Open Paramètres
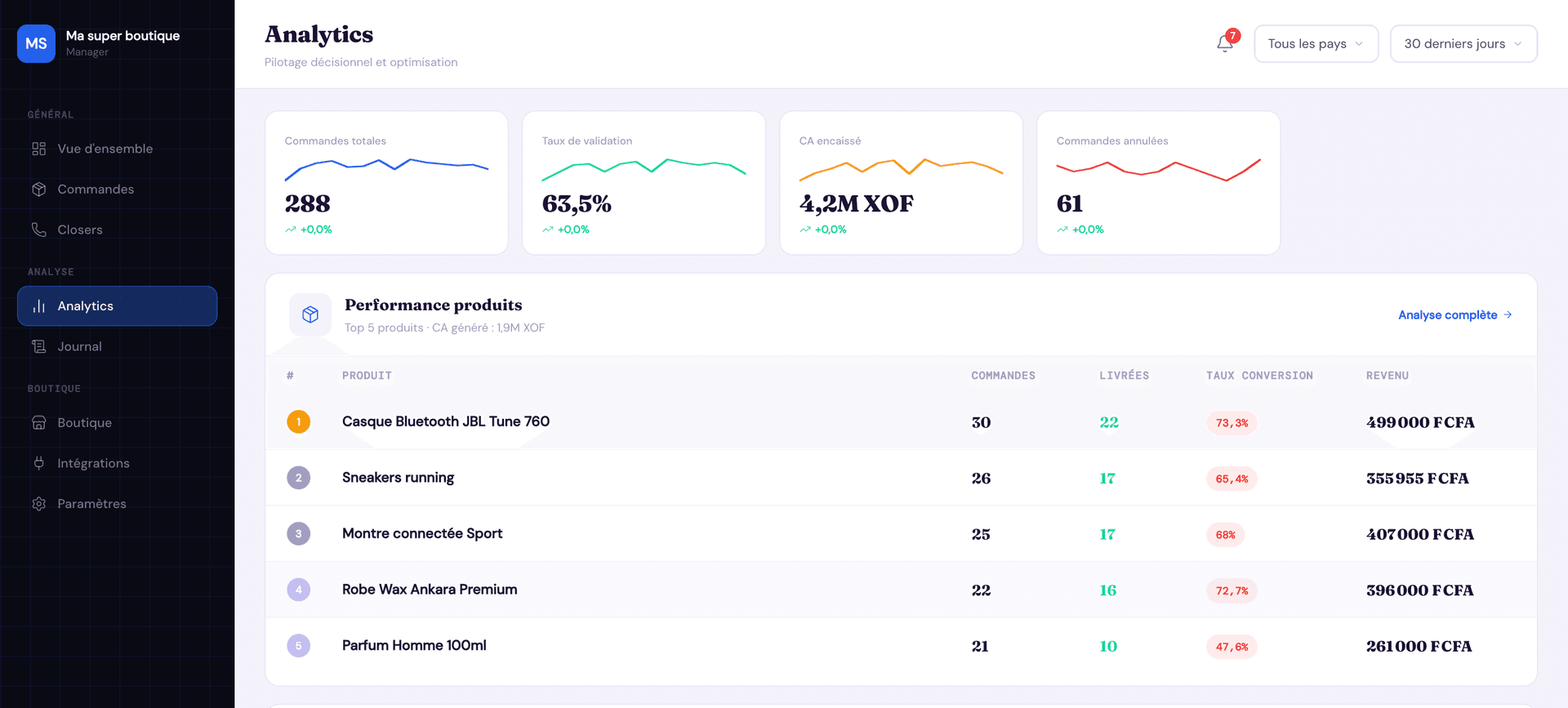The height and width of the screenshot is (708, 1568). point(118,504)
